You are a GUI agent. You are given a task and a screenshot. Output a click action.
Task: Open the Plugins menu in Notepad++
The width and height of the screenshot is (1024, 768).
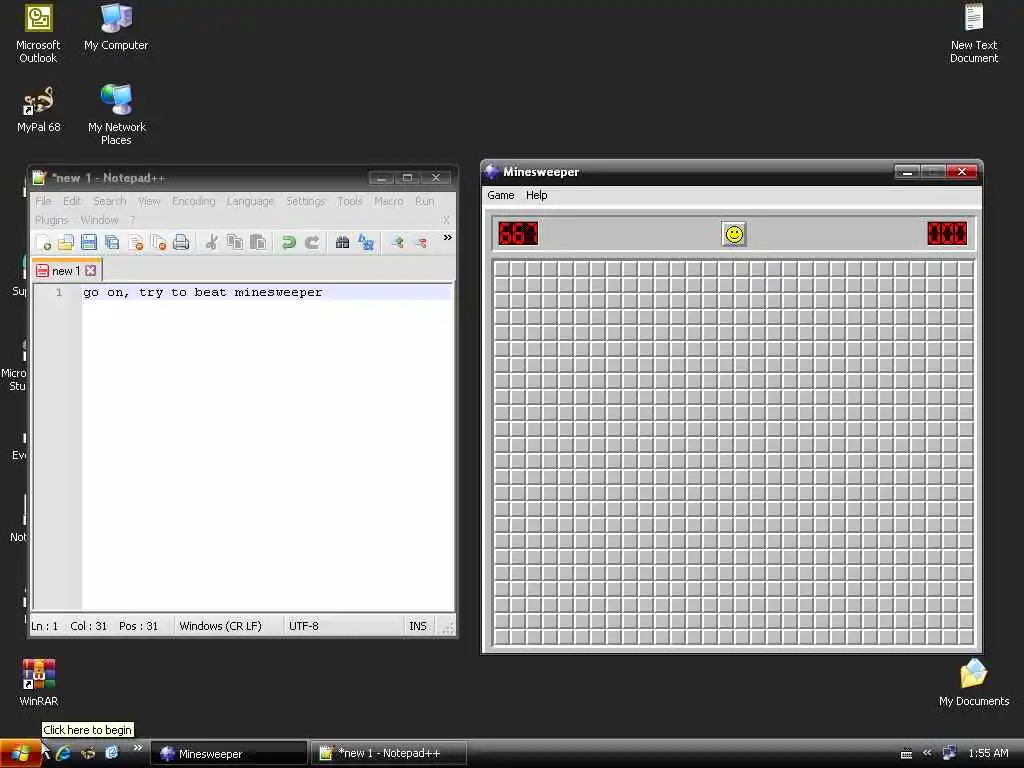pyautogui.click(x=52, y=220)
